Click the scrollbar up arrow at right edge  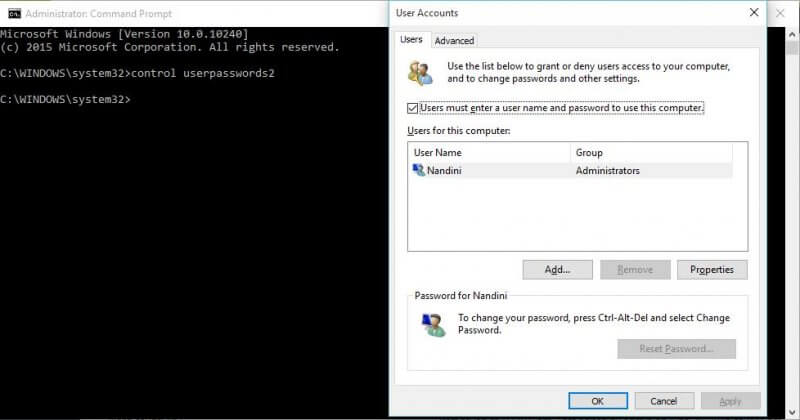(792, 35)
